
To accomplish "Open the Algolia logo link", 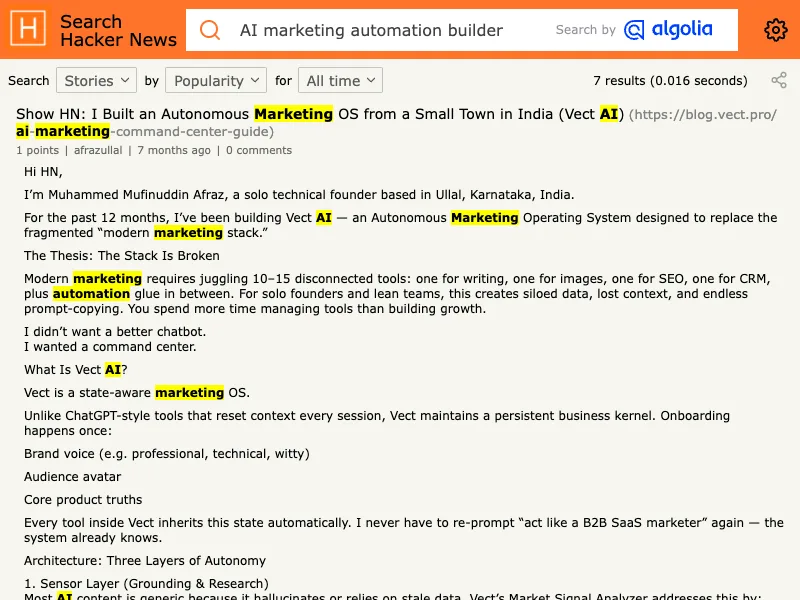I will [x=668, y=30].
